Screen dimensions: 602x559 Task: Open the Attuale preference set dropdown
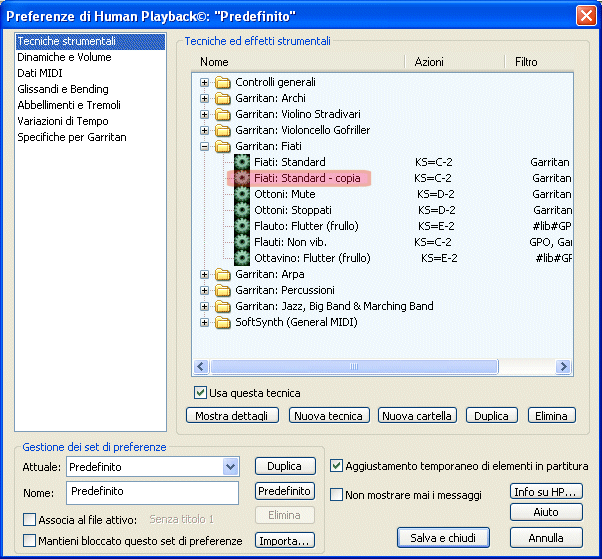pos(231,467)
